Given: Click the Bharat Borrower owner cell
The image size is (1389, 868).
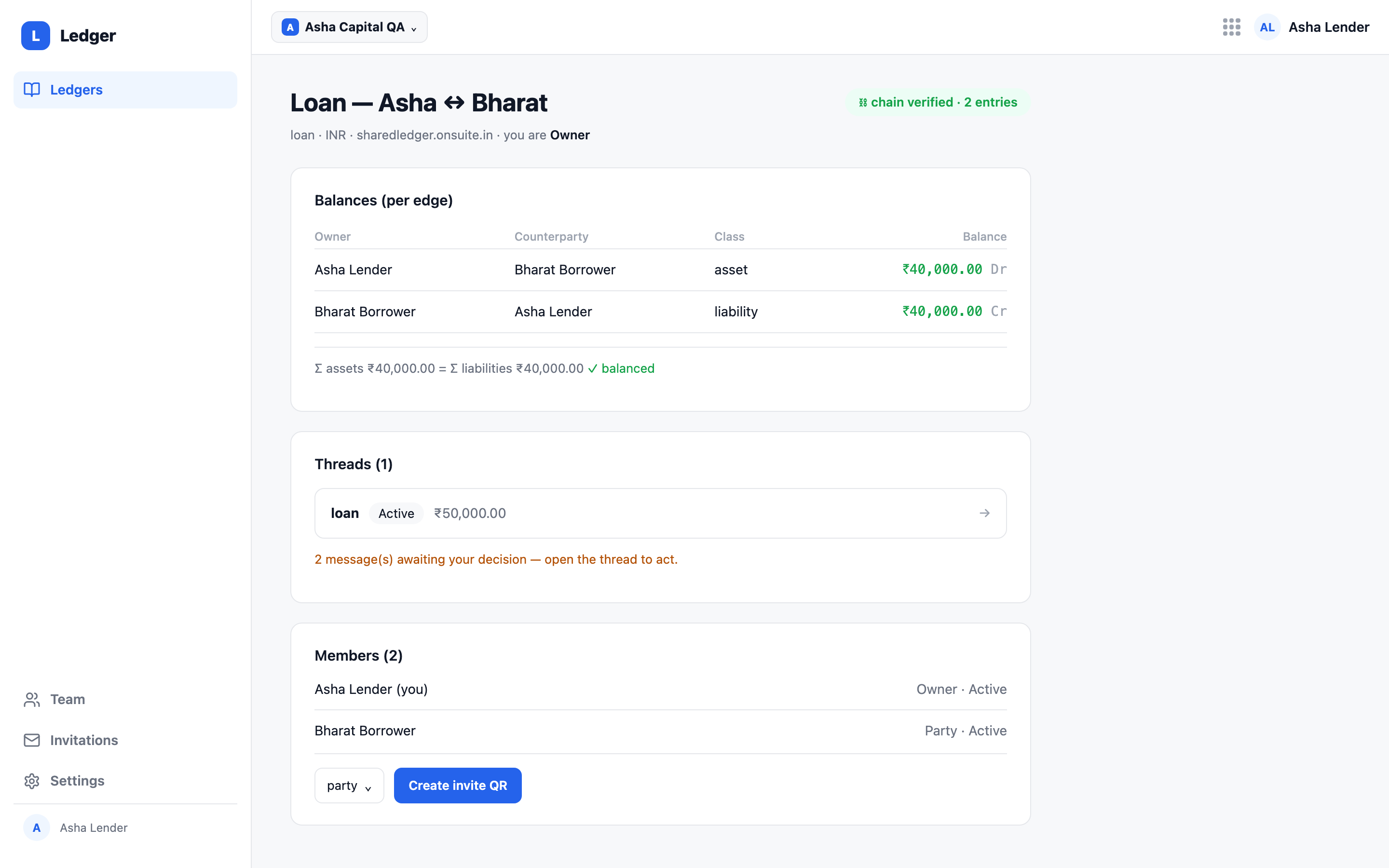Looking at the screenshot, I should [365, 311].
